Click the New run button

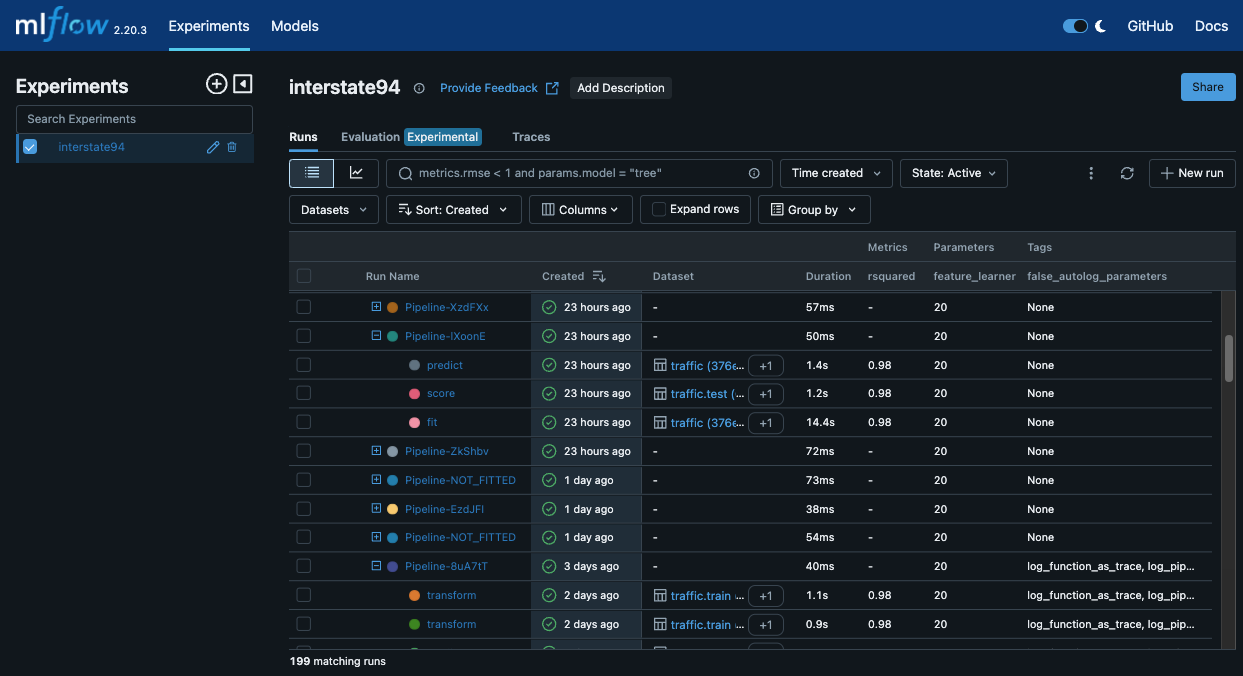[x=1192, y=173]
